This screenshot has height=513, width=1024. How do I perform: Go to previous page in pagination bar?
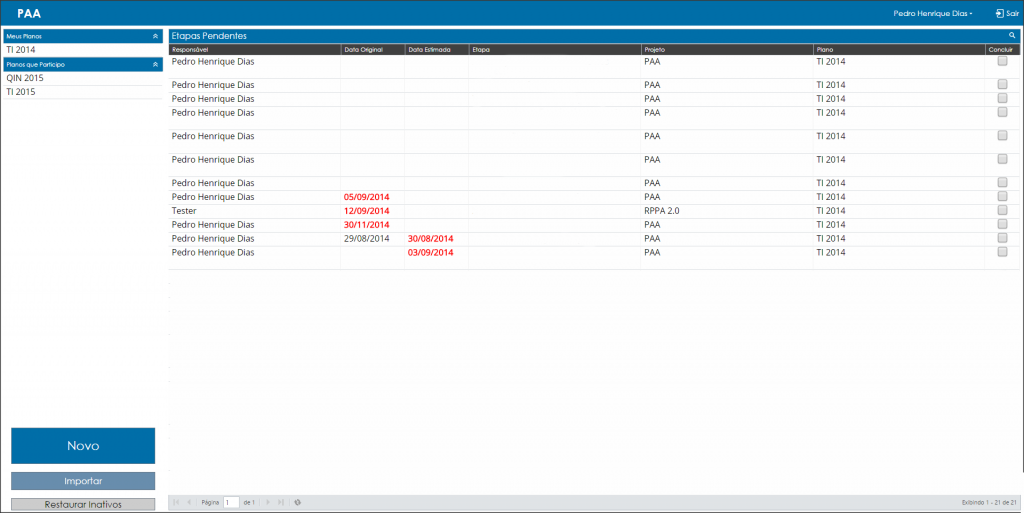[x=189, y=503]
